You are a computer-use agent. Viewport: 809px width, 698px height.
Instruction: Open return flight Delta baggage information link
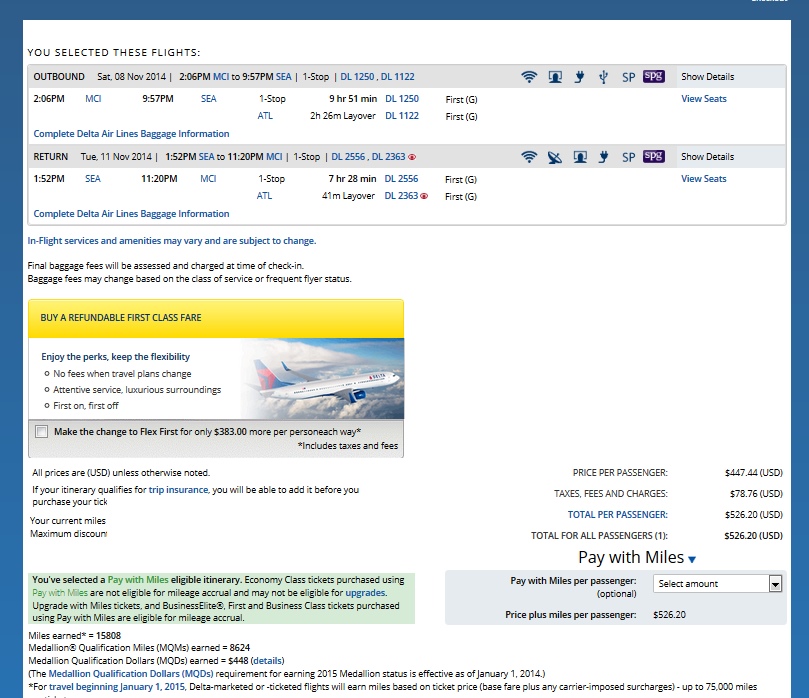pos(131,214)
